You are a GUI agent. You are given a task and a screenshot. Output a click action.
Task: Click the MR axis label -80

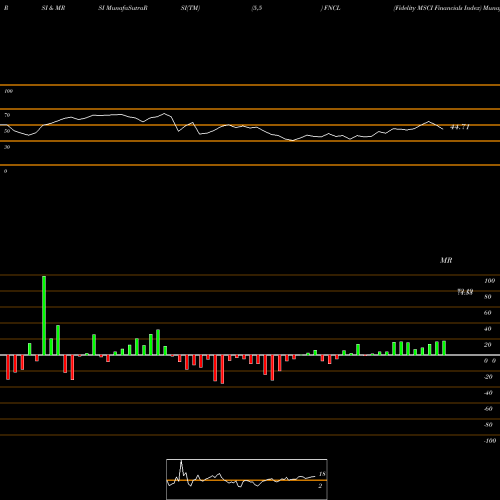tap(488, 425)
